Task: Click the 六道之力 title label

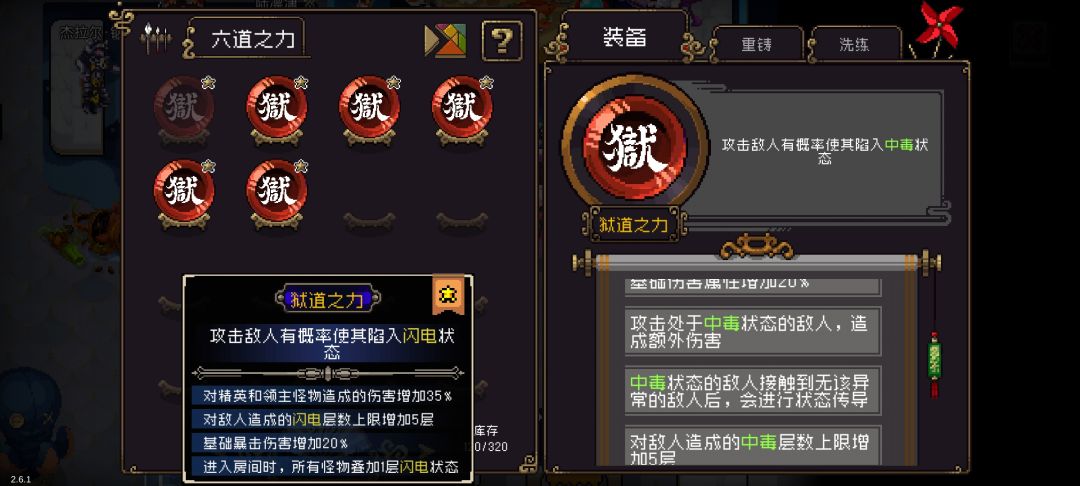Action: coord(253,39)
